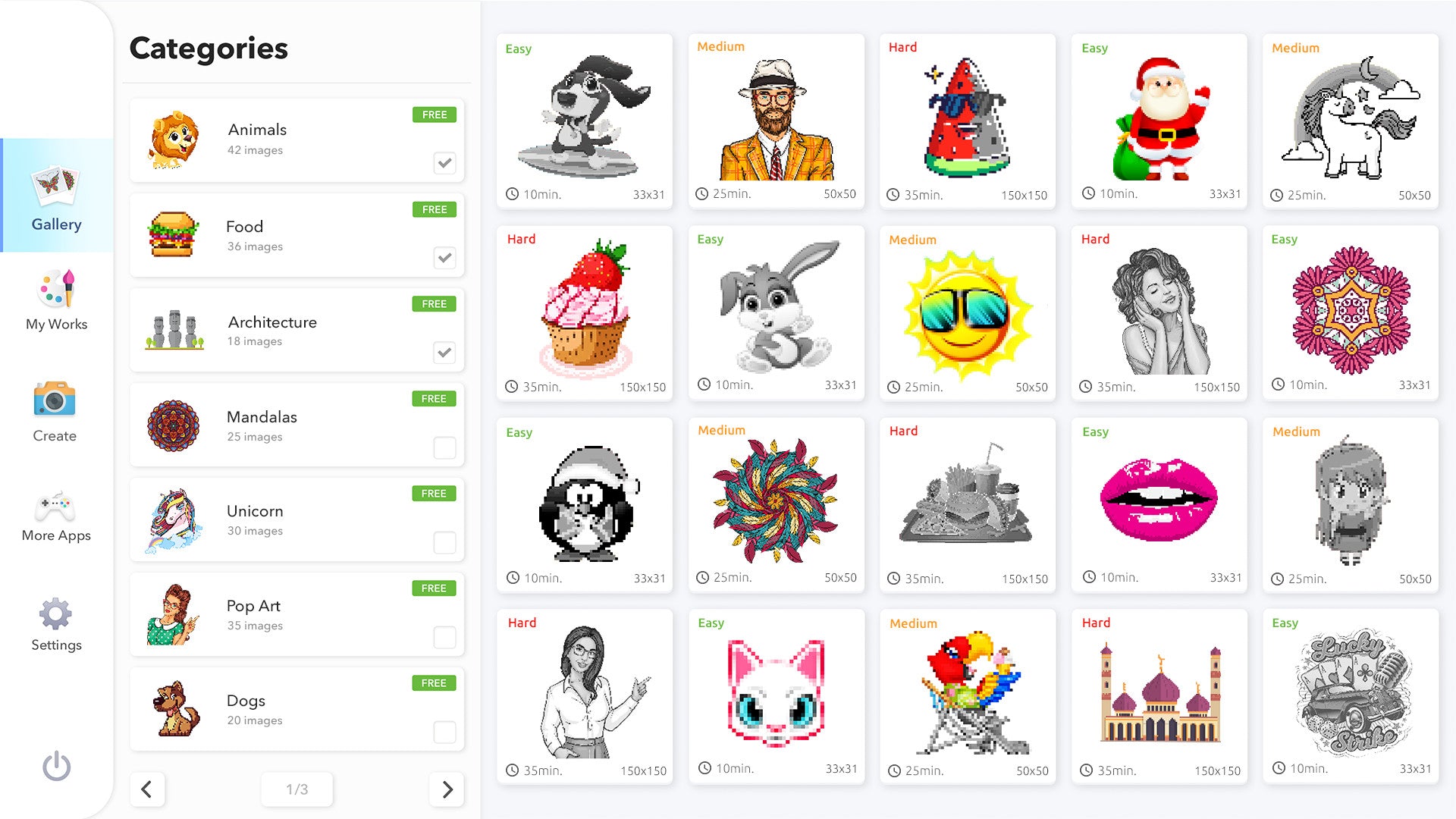1456x819 pixels.
Task: Click the power icon in the sidebar
Action: pyautogui.click(x=57, y=766)
